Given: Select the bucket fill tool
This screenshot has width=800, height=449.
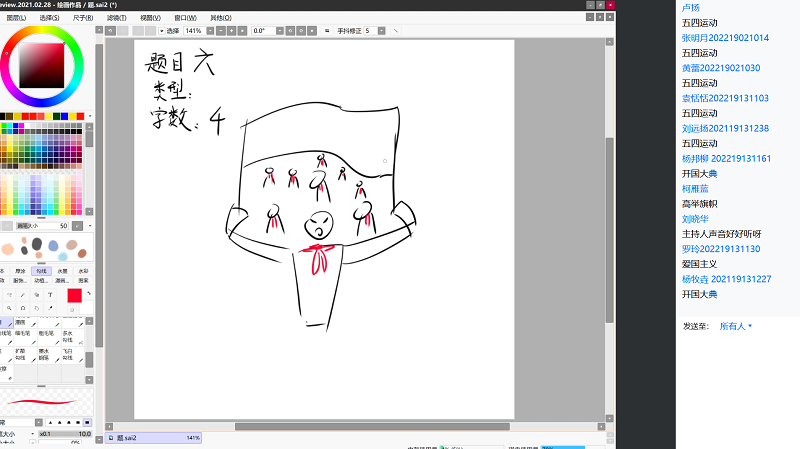Looking at the screenshot, I should 36,294.
